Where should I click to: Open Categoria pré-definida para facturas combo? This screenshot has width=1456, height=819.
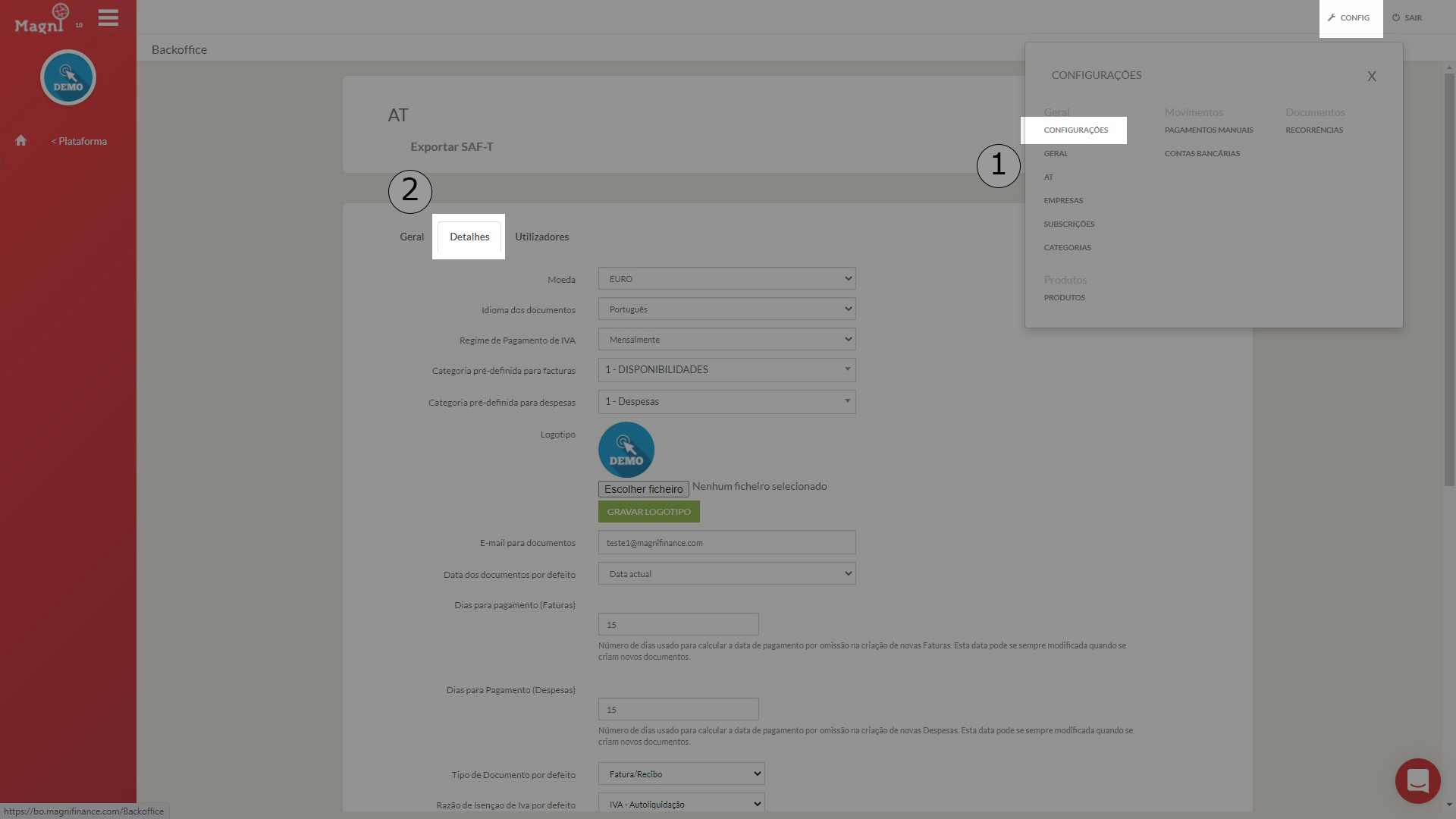726,370
